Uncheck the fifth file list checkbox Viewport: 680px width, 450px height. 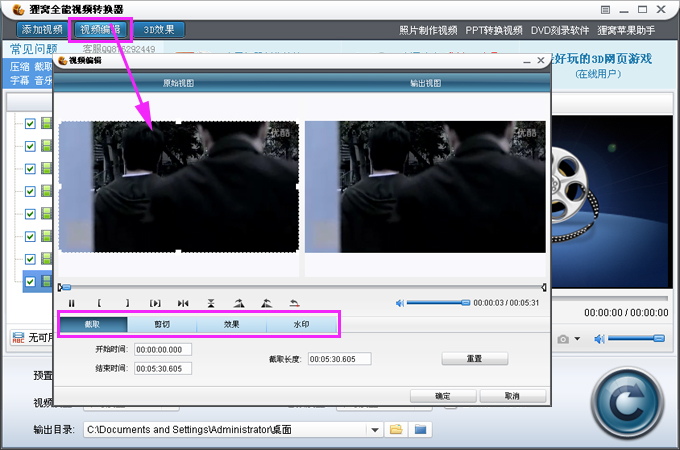30,214
